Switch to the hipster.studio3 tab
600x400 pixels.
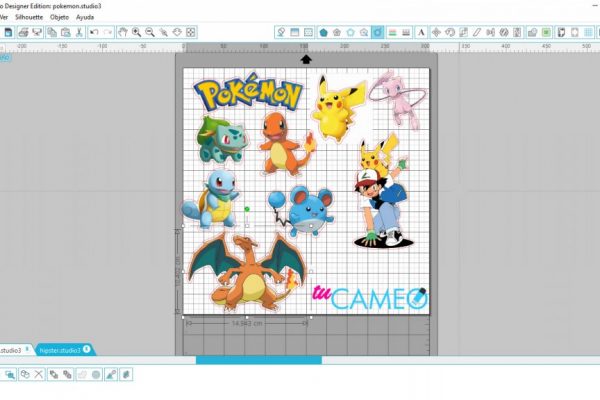(x=60, y=350)
